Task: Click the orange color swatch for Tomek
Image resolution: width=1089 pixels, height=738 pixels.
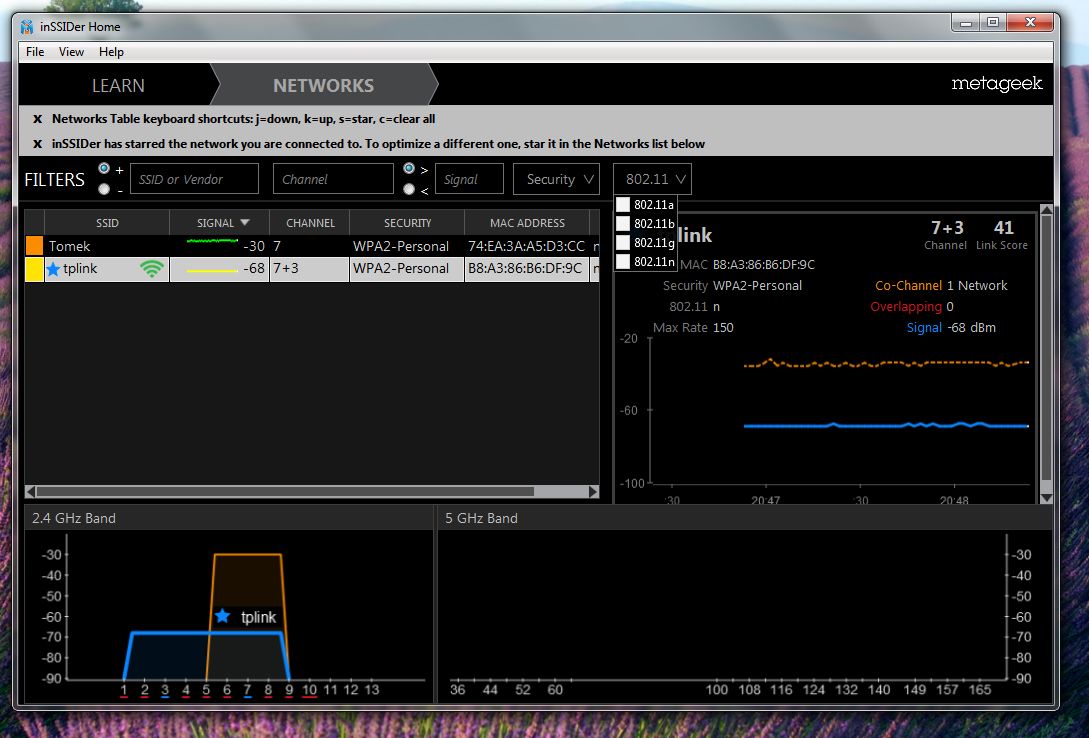Action: 34,246
